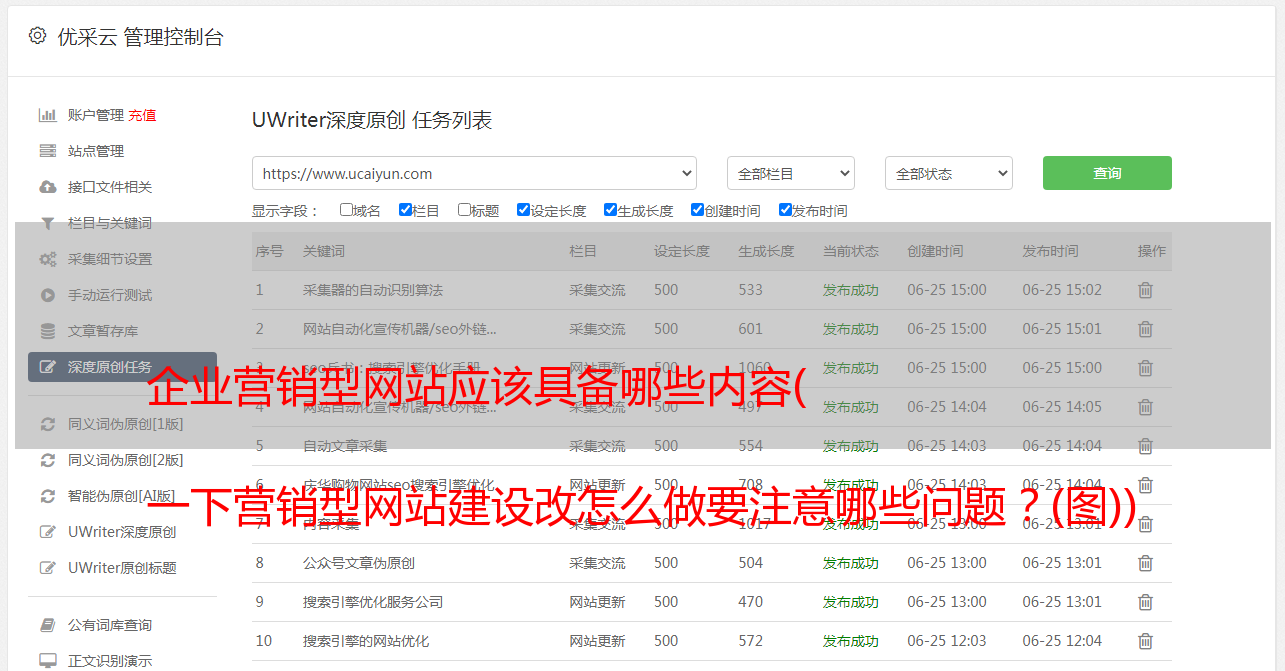This screenshot has height=671, width=1285.
Task: Delete task row 1 采集器的自动识别算法
Action: tap(1146, 290)
